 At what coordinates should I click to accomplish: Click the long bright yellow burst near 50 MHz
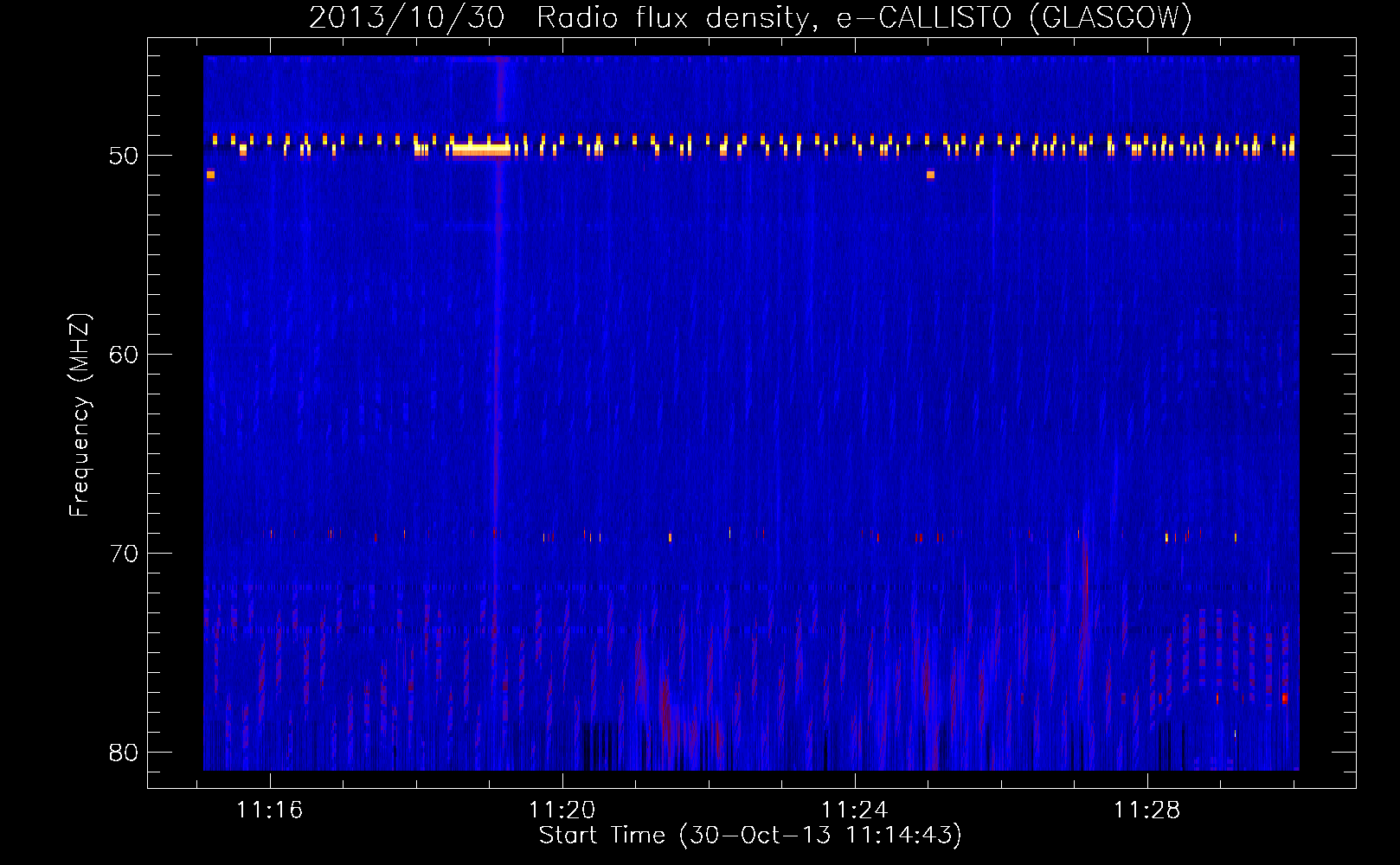(481, 150)
